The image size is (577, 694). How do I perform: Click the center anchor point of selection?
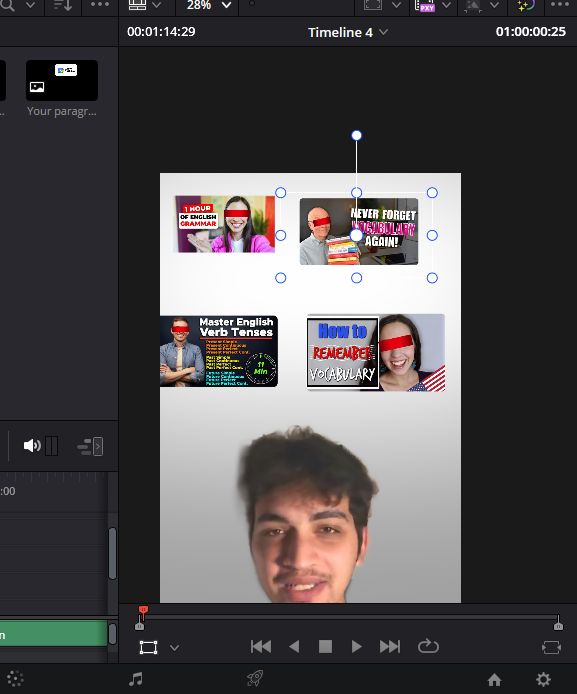pos(356,235)
